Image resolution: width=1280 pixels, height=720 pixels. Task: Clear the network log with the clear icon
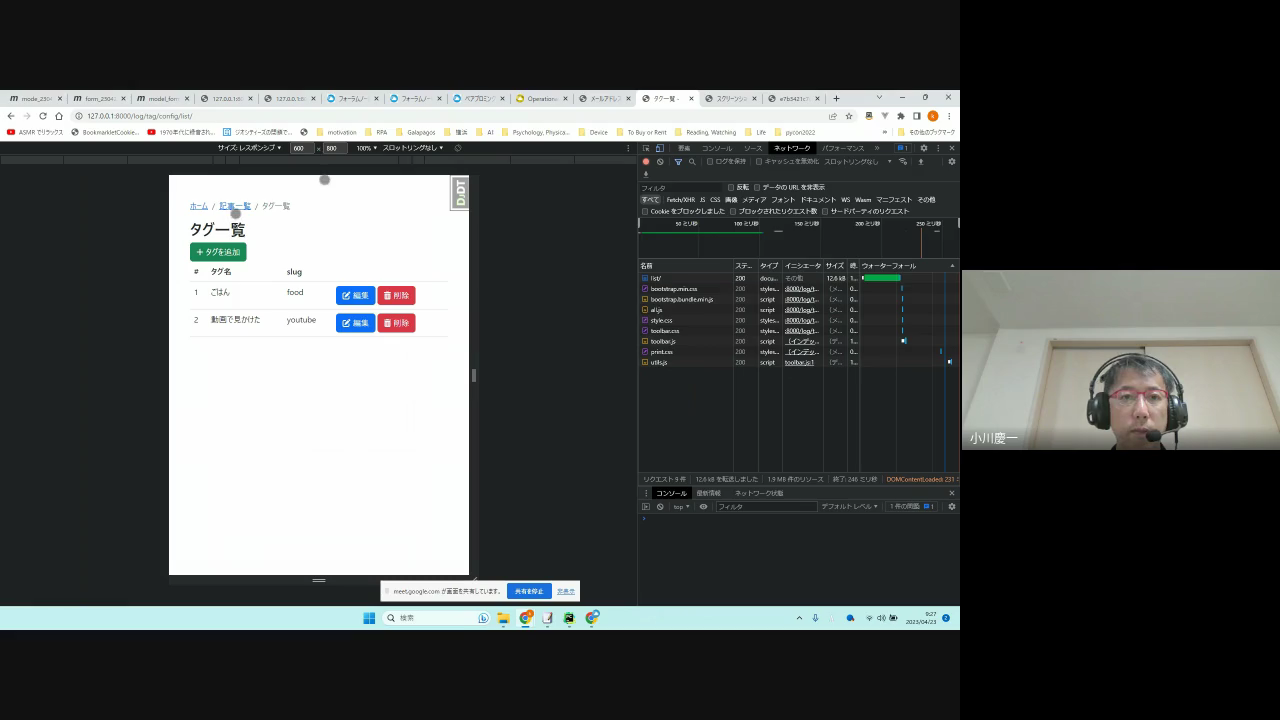pos(660,161)
